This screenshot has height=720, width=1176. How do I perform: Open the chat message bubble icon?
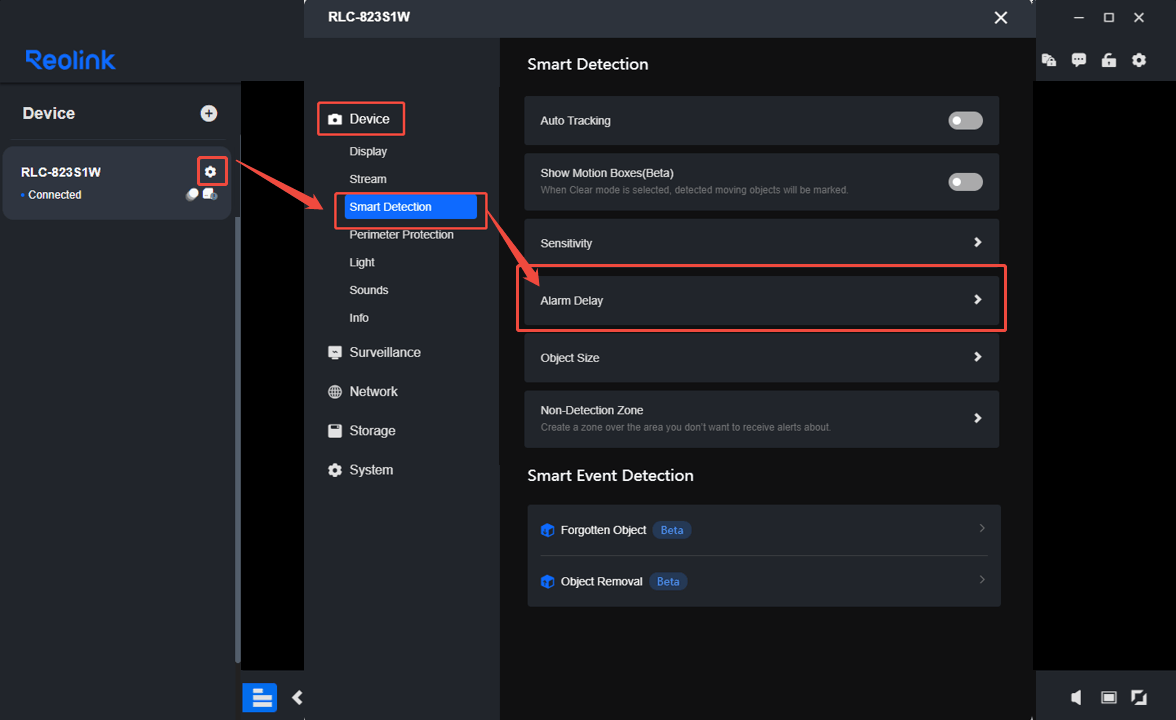[1078, 60]
